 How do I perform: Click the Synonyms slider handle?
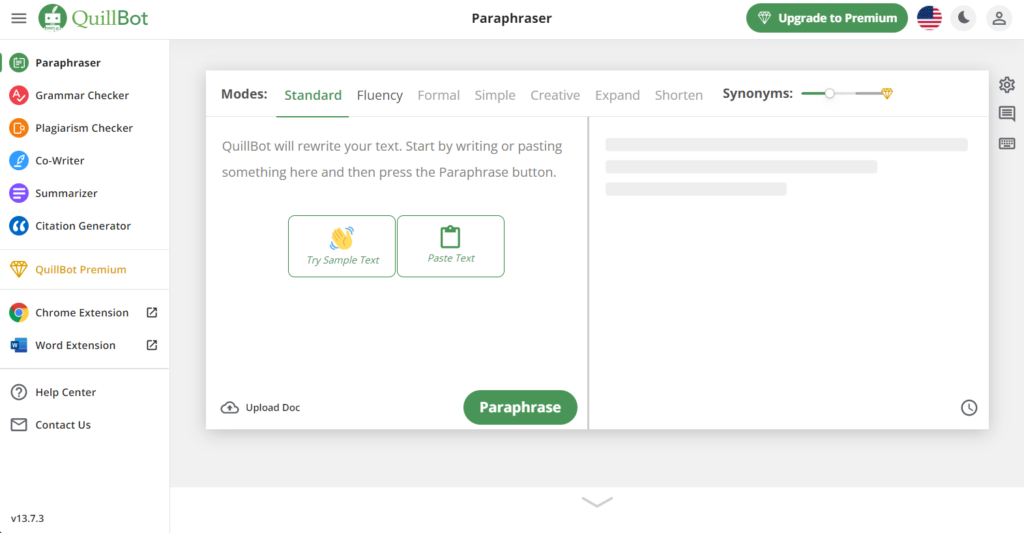tap(829, 93)
